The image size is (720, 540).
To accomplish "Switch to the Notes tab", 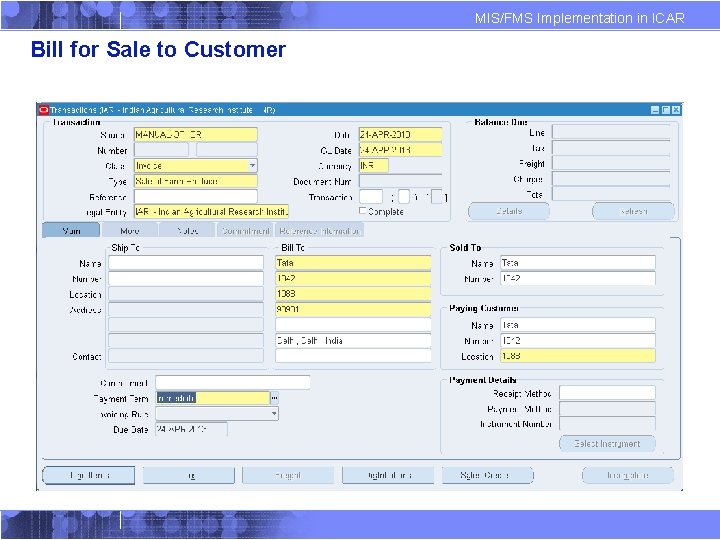I will point(187,230).
